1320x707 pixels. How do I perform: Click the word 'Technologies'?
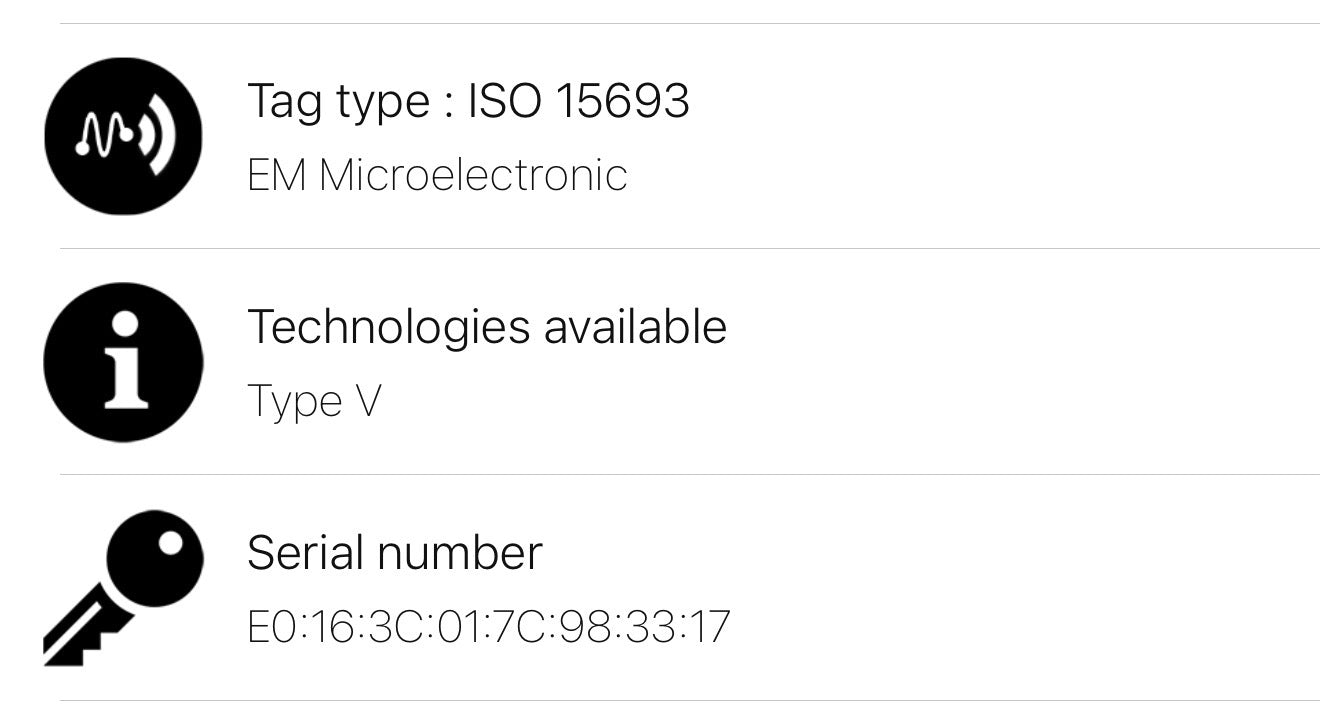pyautogui.click(x=389, y=327)
